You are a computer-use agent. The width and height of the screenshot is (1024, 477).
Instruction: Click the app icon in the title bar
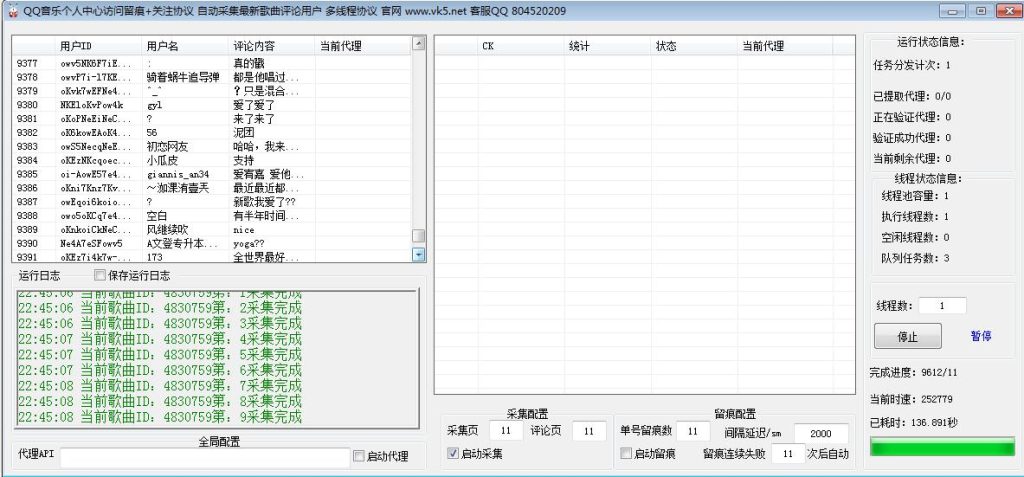tap(12, 11)
